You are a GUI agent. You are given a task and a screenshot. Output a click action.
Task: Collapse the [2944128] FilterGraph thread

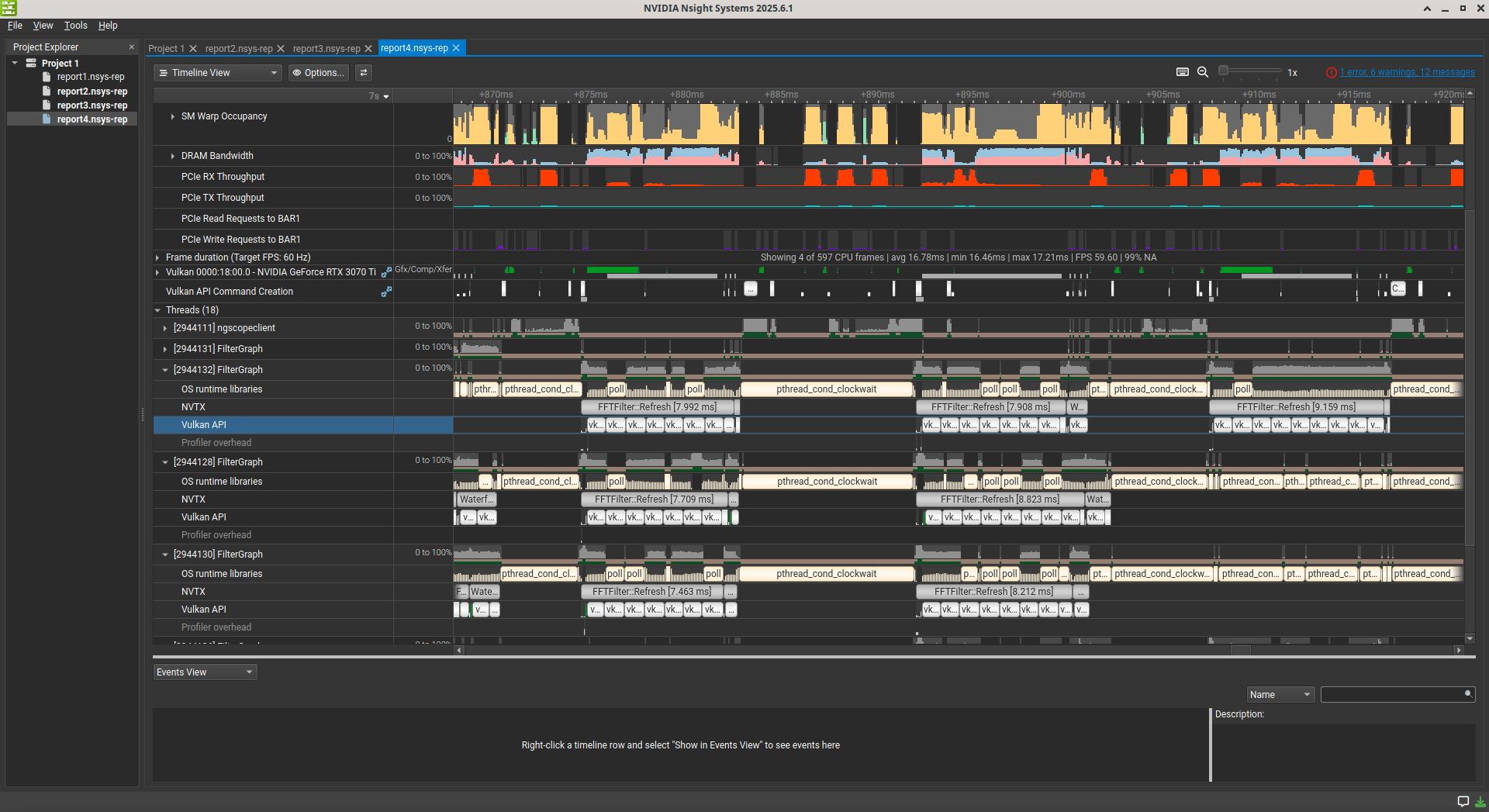tap(165, 462)
